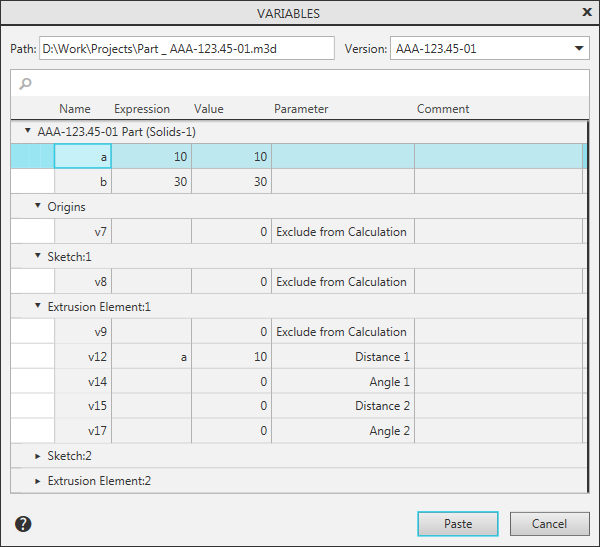Select the expression cell of variable b
The width and height of the screenshot is (600, 547).
[x=151, y=182]
